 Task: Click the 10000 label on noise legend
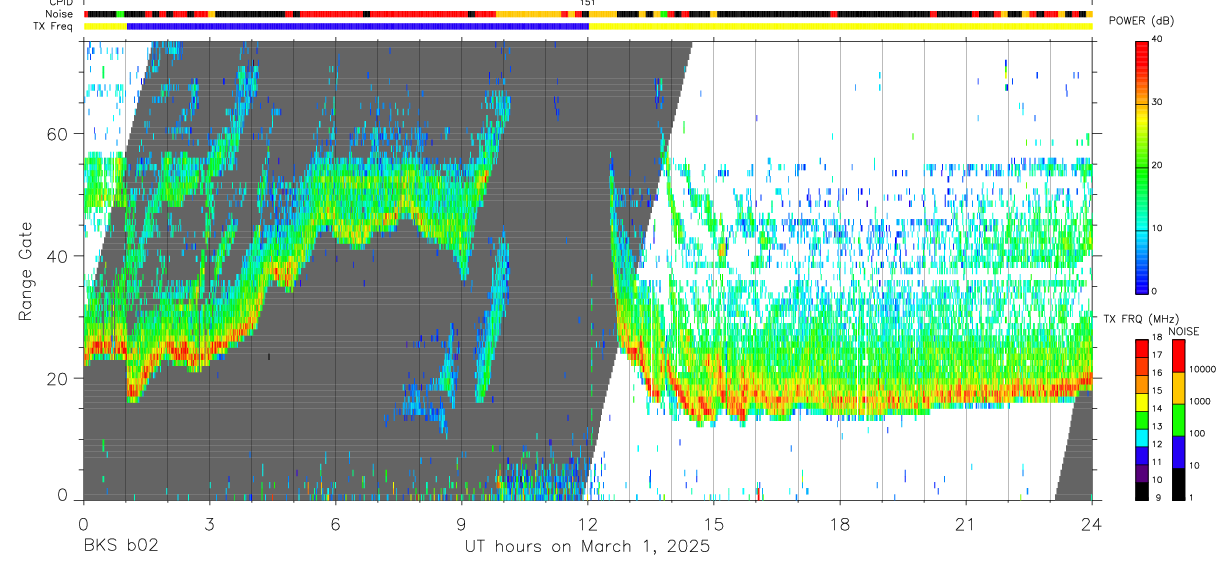point(1204,370)
